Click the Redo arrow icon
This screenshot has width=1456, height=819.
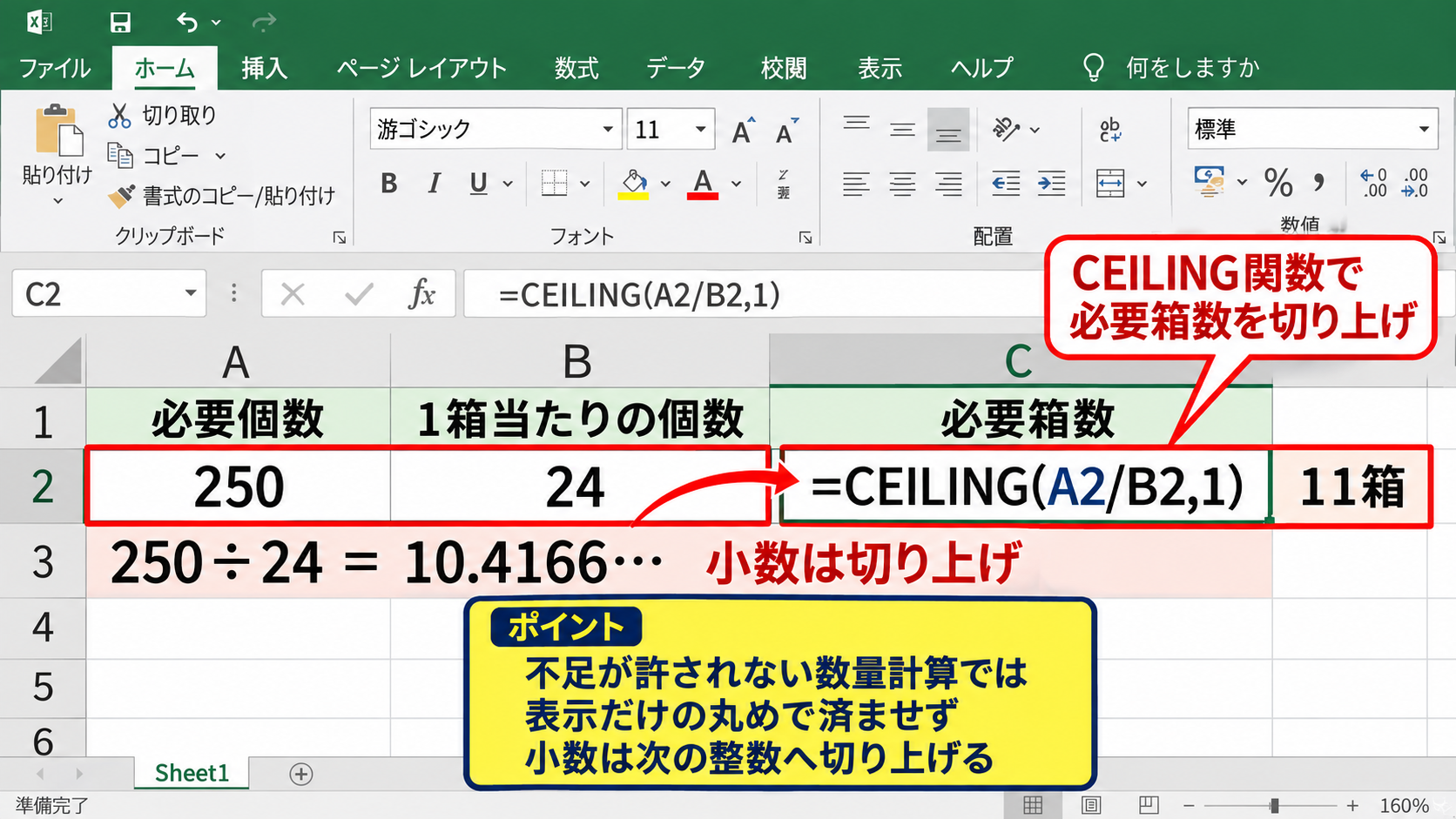tap(264, 22)
